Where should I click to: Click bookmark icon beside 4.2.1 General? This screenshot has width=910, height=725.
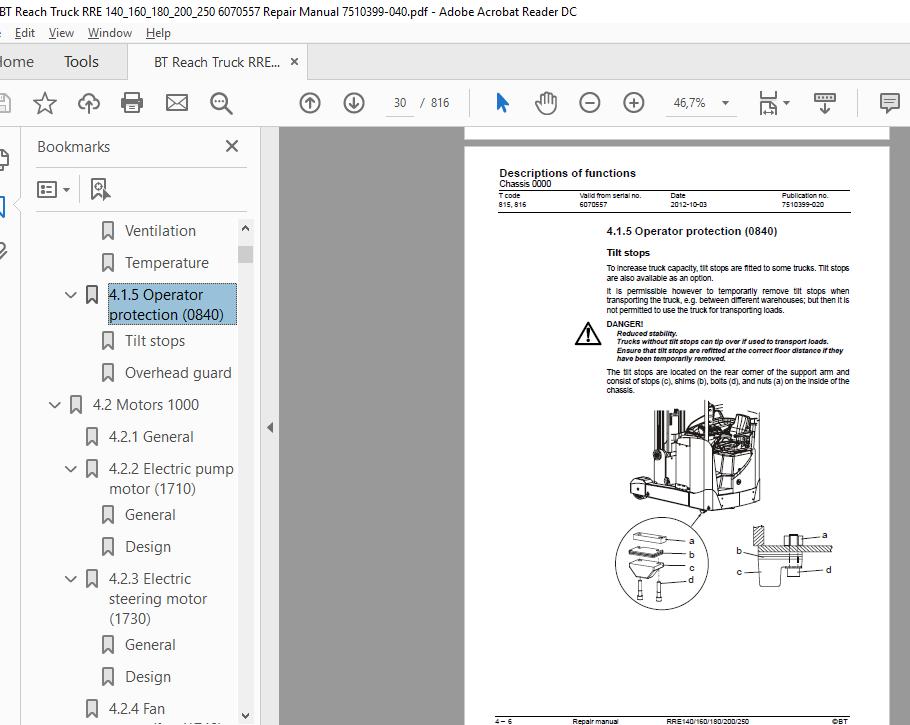pos(92,437)
